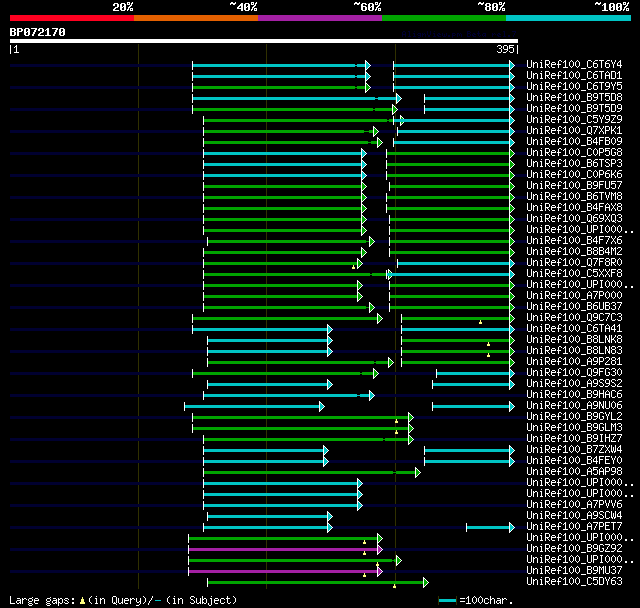Open the UniRef100_B9GYL2 label
The height and width of the screenshot is (608, 640).
click(x=574, y=417)
